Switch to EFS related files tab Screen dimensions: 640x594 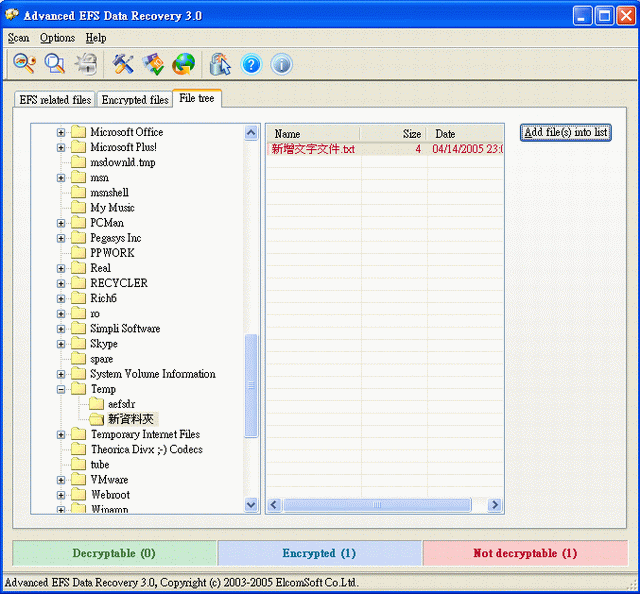55,100
